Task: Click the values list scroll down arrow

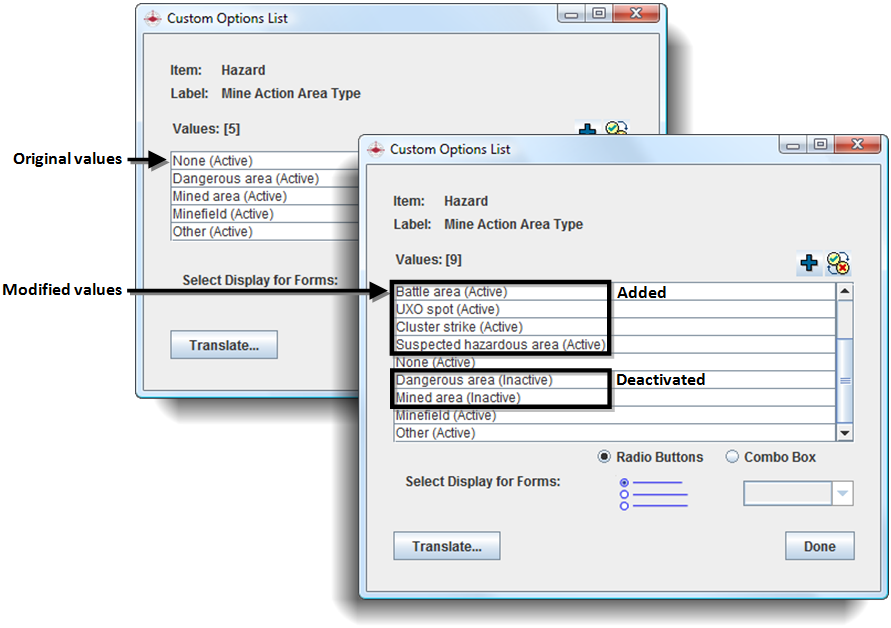Action: tap(845, 433)
